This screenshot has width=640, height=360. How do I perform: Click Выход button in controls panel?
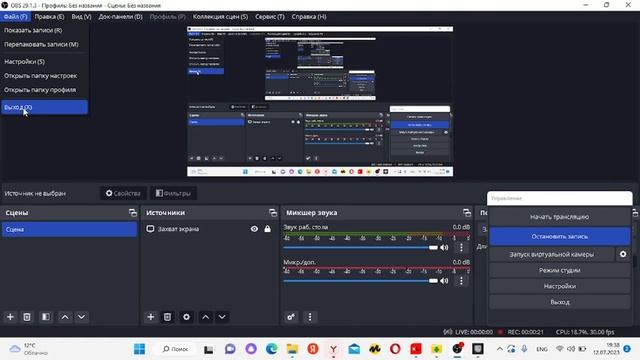pos(559,302)
